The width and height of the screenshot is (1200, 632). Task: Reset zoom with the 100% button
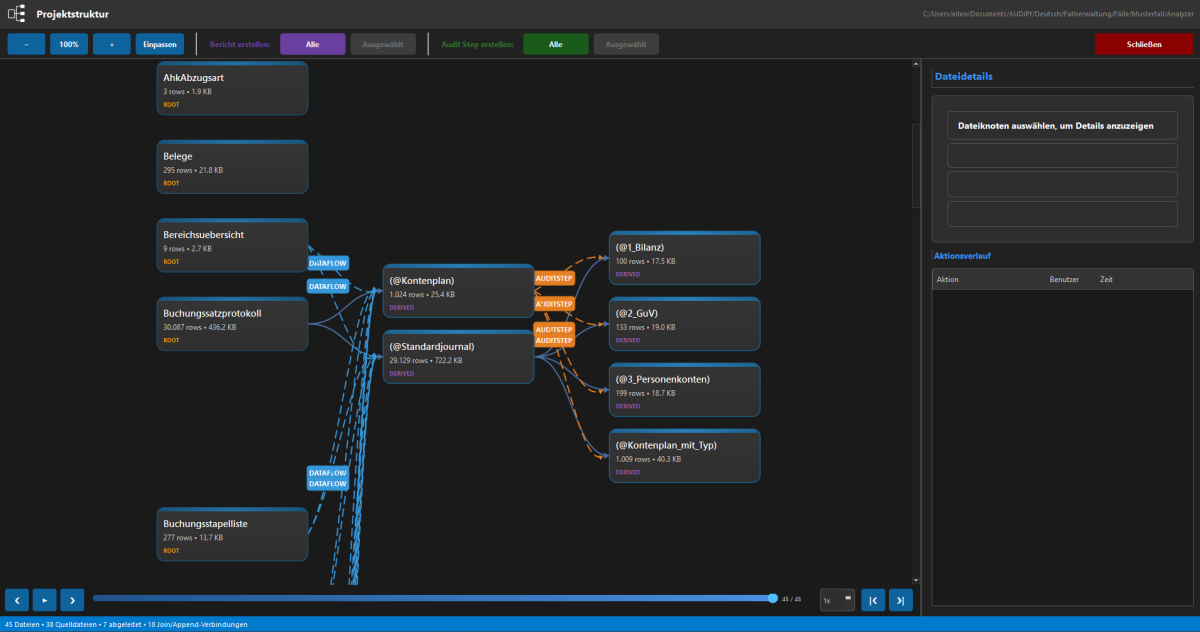click(69, 44)
